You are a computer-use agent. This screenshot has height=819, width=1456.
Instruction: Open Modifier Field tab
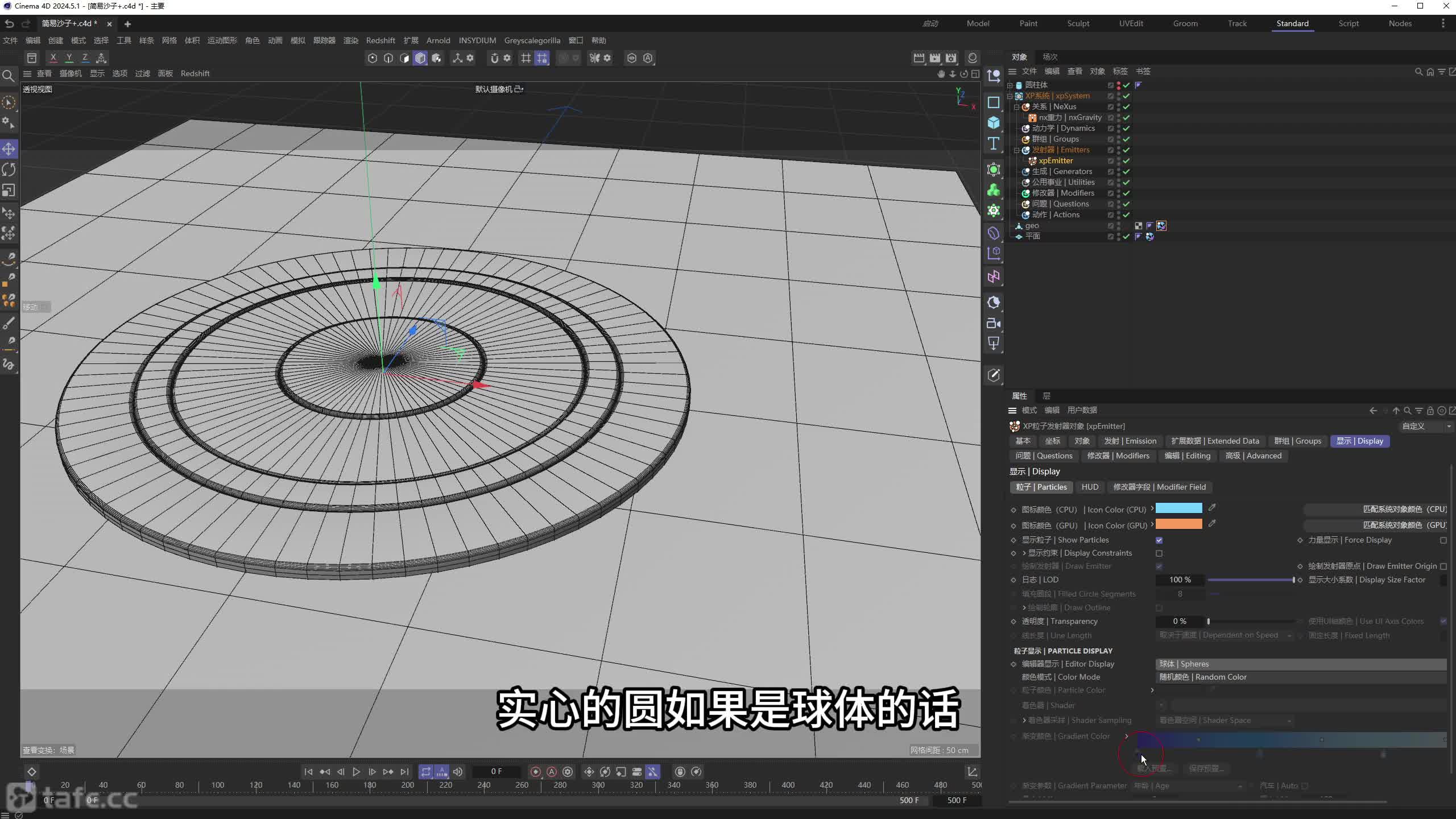tap(1159, 487)
